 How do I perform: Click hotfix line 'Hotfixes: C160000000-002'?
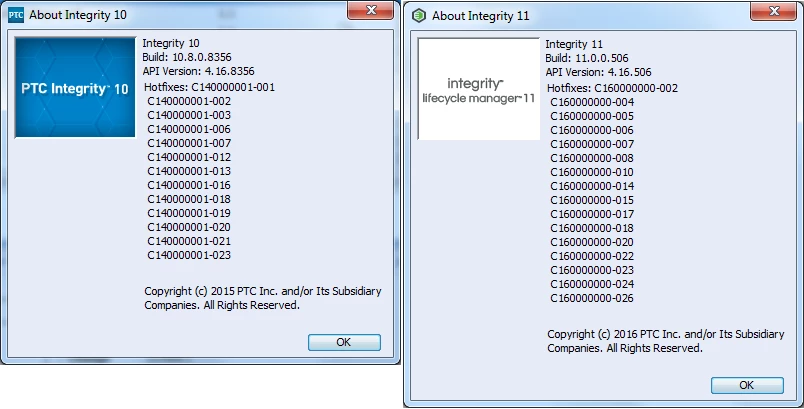612,88
